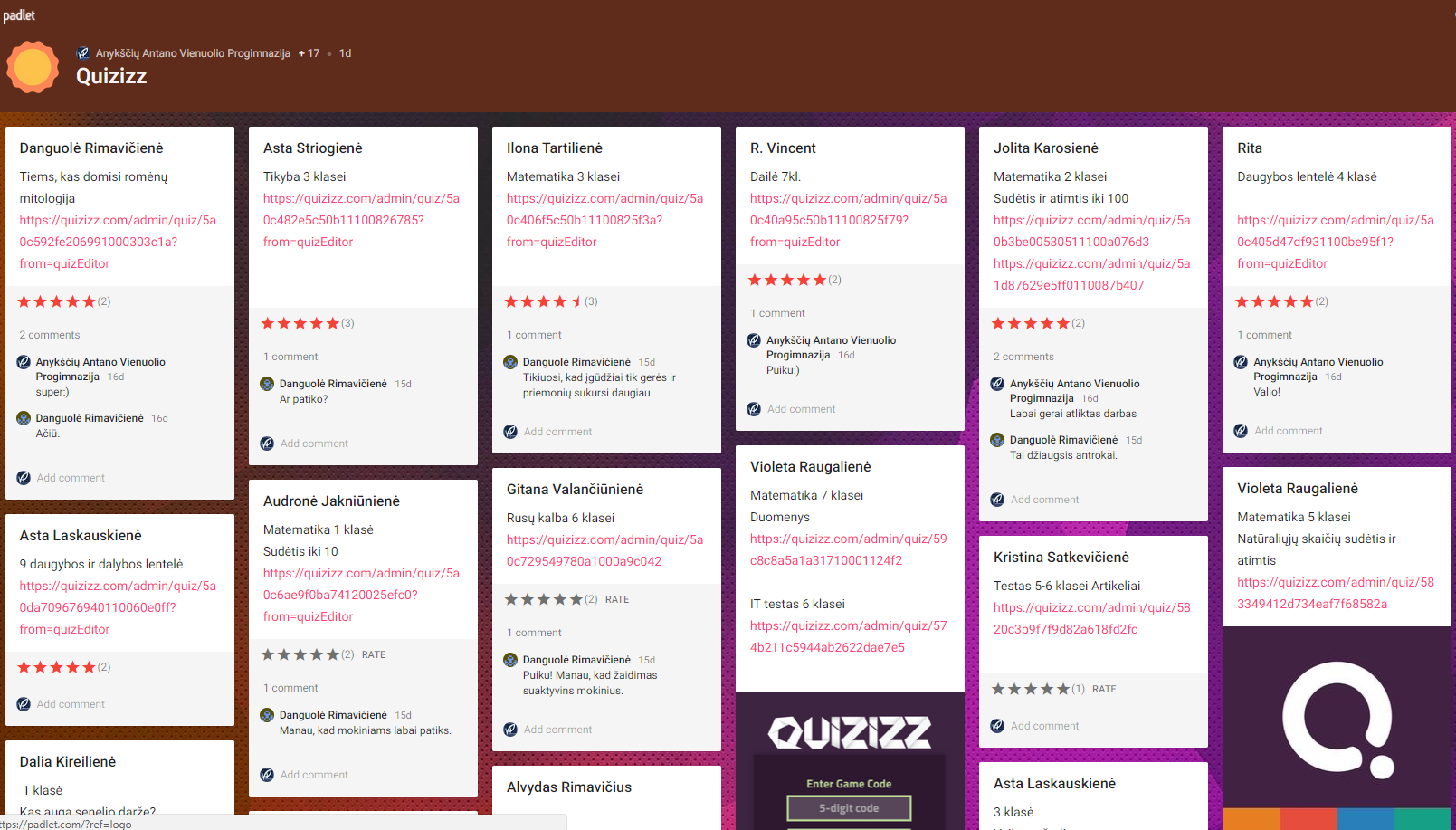Click avatar beside 'Labai gerai atliktas darbas' comment
The width and height of the screenshot is (1456, 830).
997,384
